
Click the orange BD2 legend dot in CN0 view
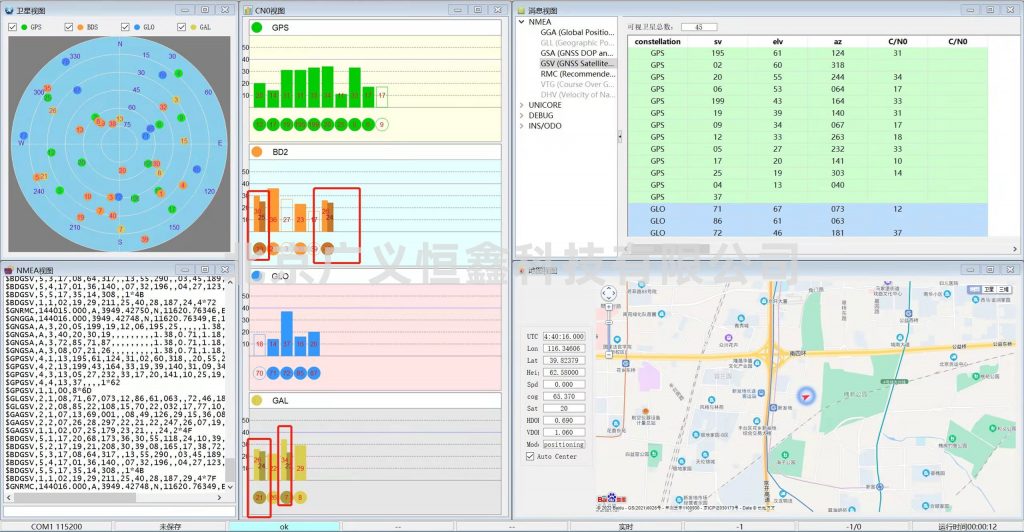click(x=256, y=151)
